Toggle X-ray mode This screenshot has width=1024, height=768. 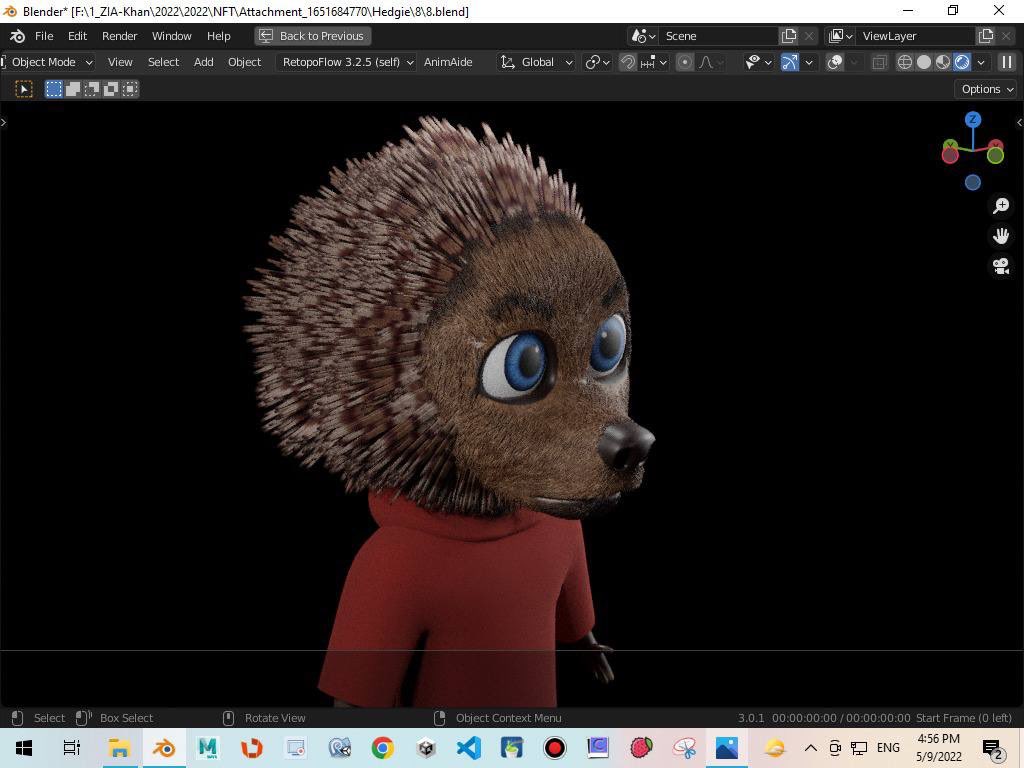pyautogui.click(x=880, y=62)
